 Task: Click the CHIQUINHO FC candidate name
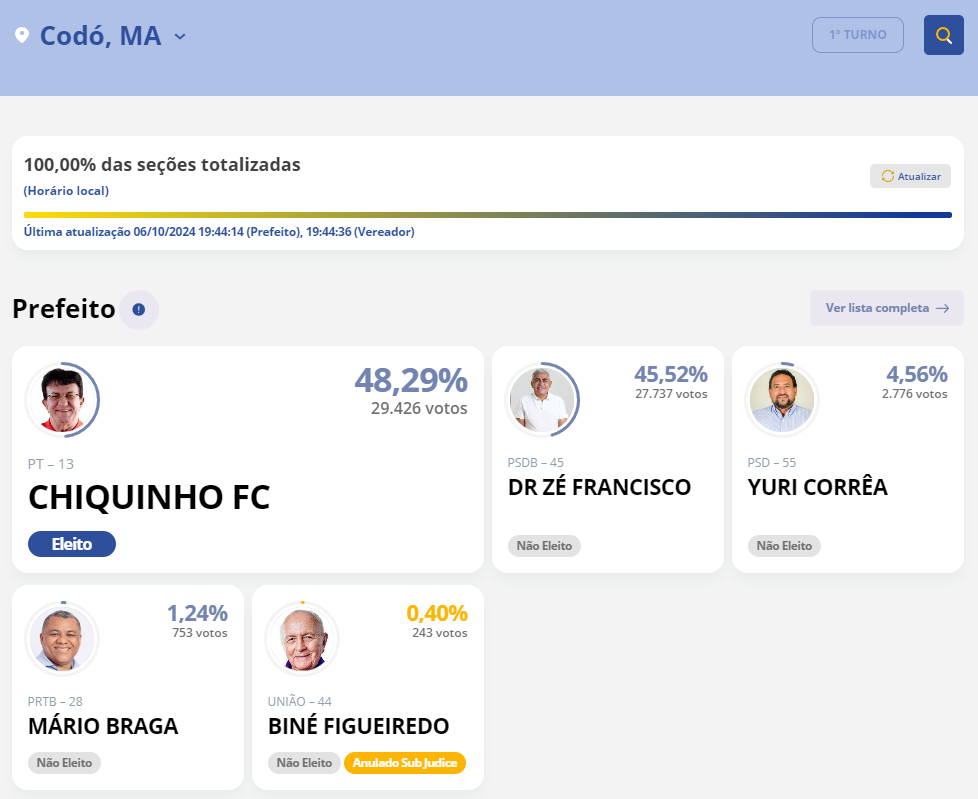(149, 497)
